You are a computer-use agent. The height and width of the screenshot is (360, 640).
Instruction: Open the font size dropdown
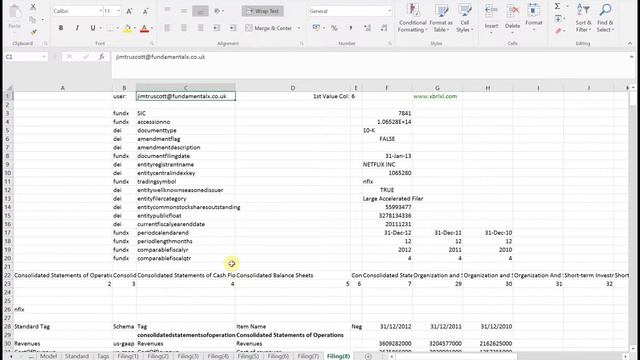pyautogui.click(x=118, y=11)
